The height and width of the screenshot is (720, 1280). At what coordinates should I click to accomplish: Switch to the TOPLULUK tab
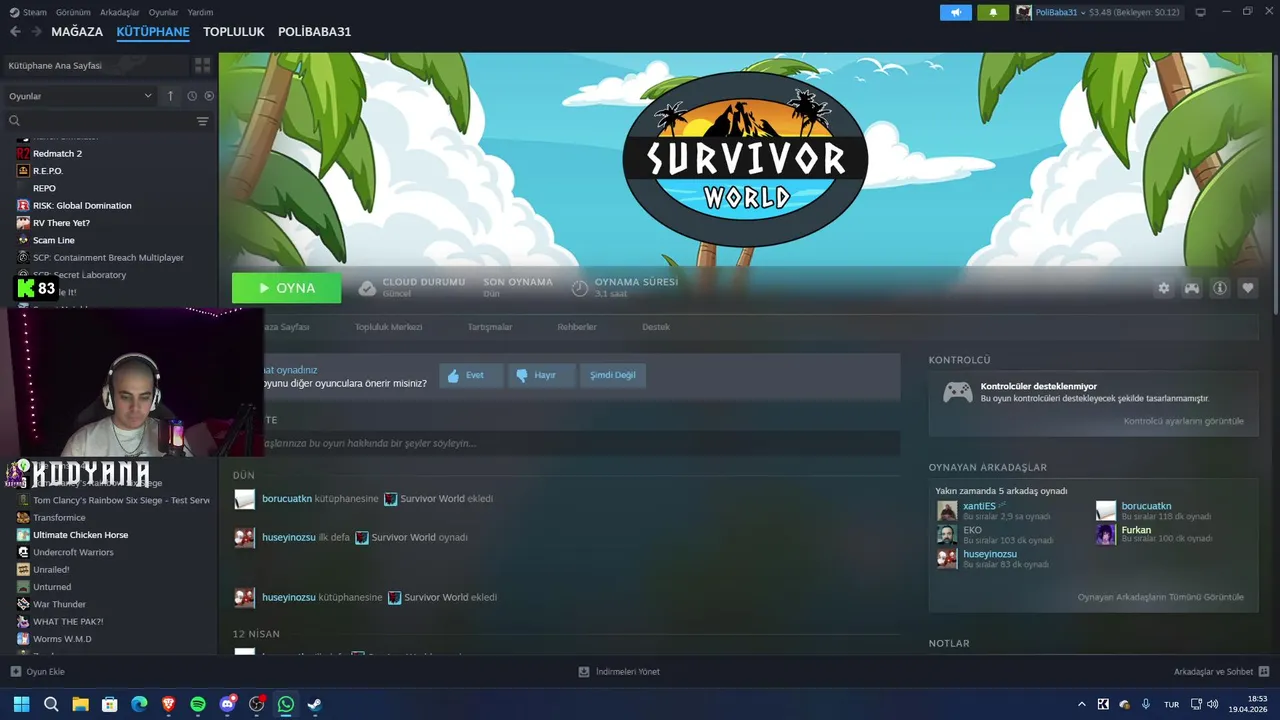[234, 32]
